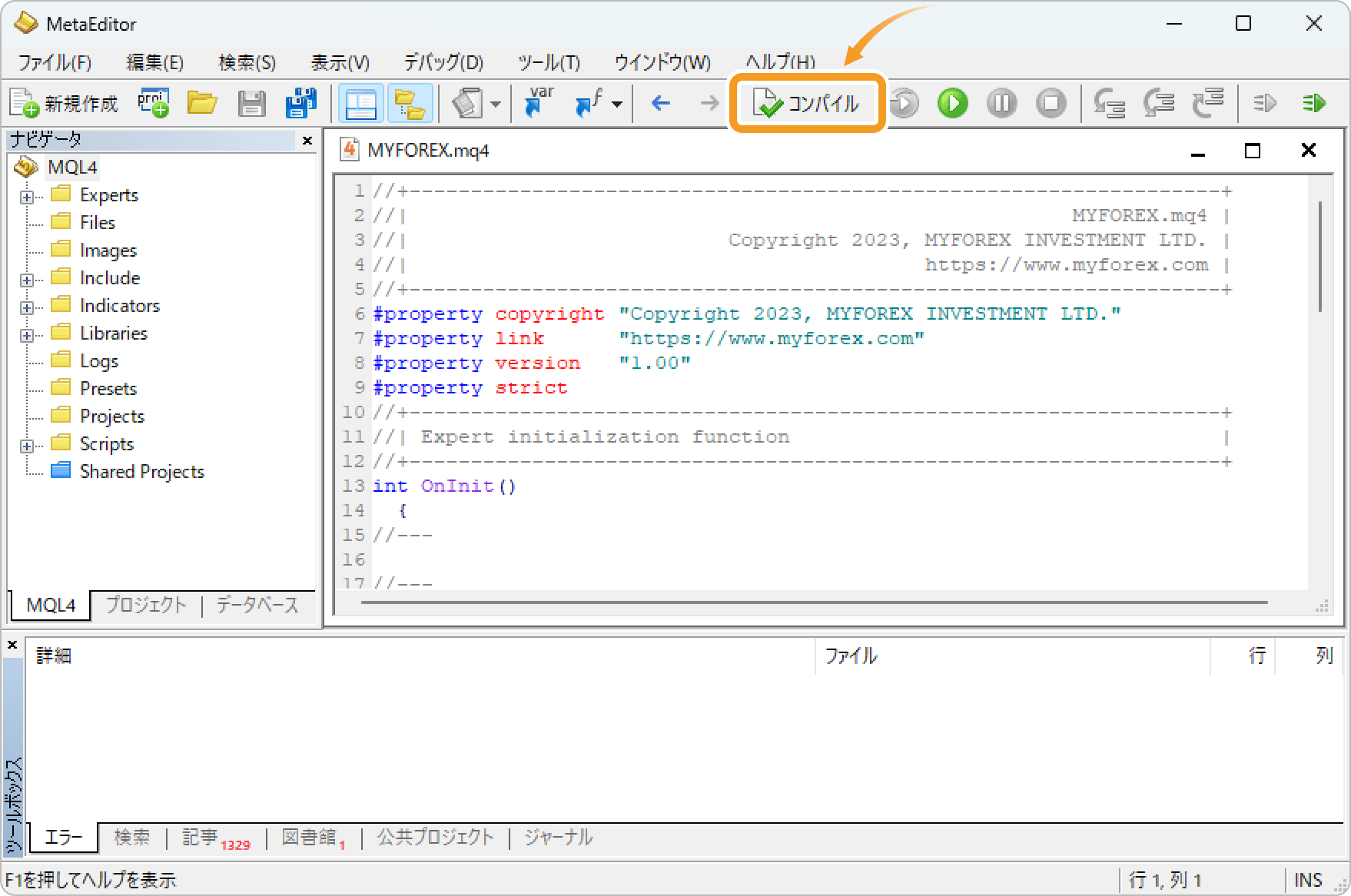The image size is (1351, 896).
Task: Close the Navigator (ナビゲータ) panel
Action: [307, 140]
